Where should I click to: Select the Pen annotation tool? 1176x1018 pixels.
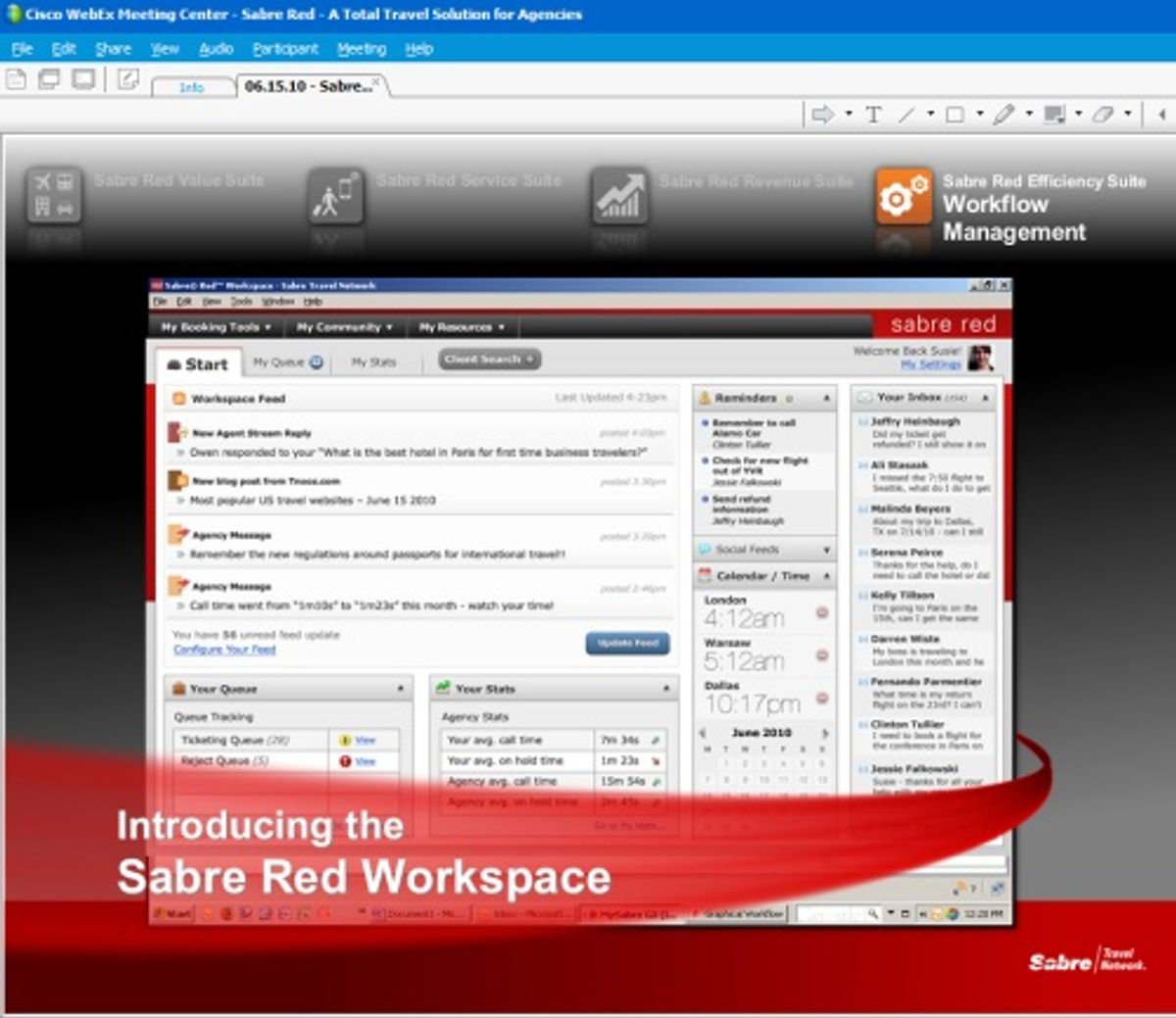point(1005,115)
